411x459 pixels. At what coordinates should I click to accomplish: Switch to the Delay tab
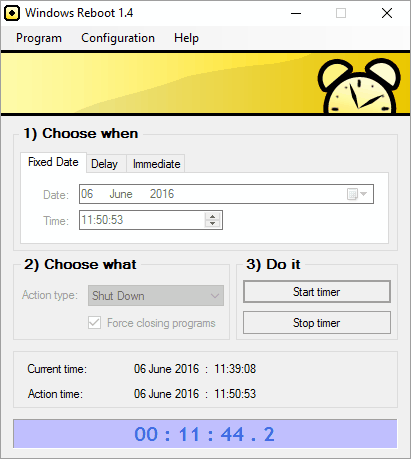click(105, 164)
